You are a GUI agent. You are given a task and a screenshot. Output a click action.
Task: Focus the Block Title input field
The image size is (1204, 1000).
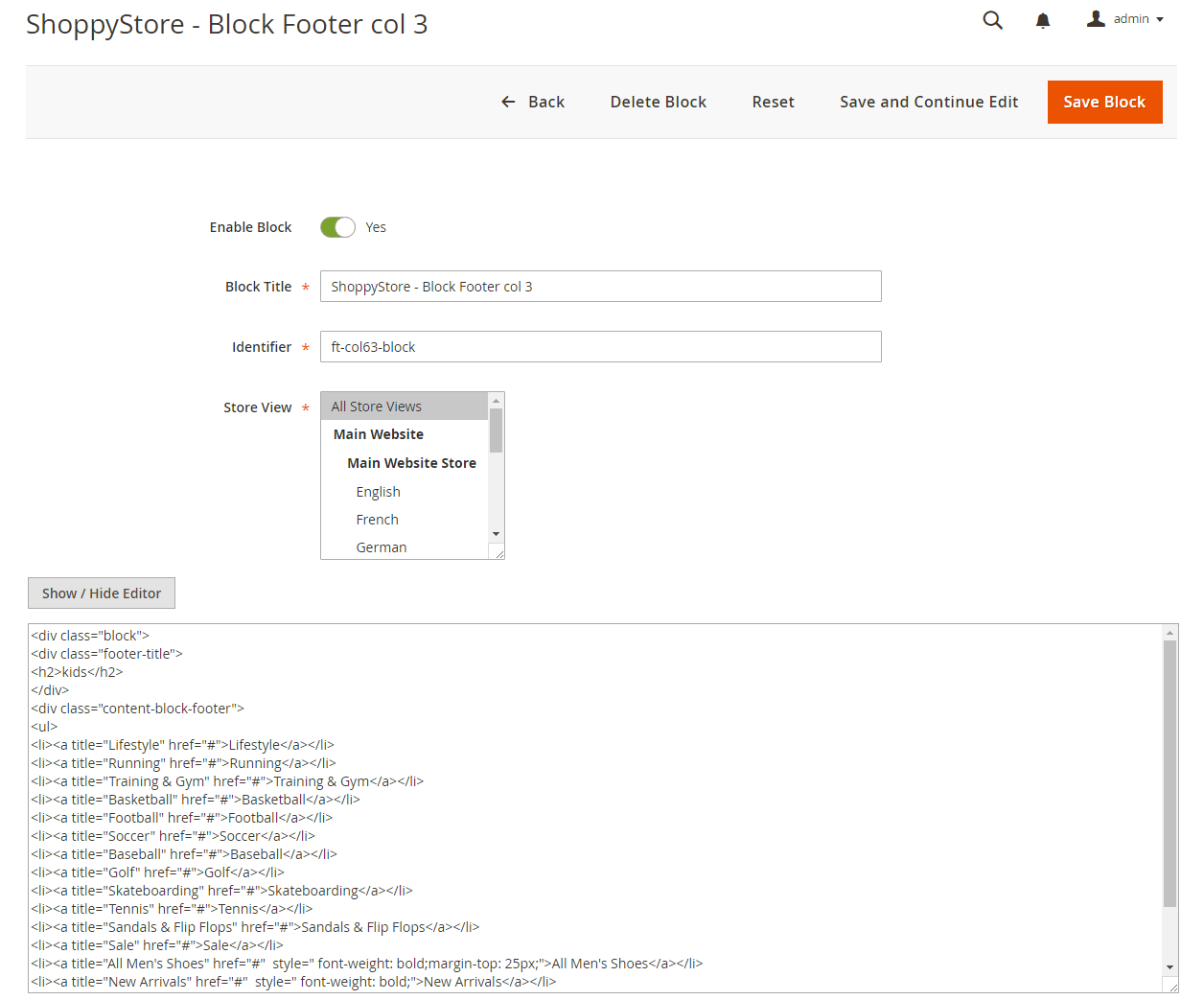pos(600,287)
